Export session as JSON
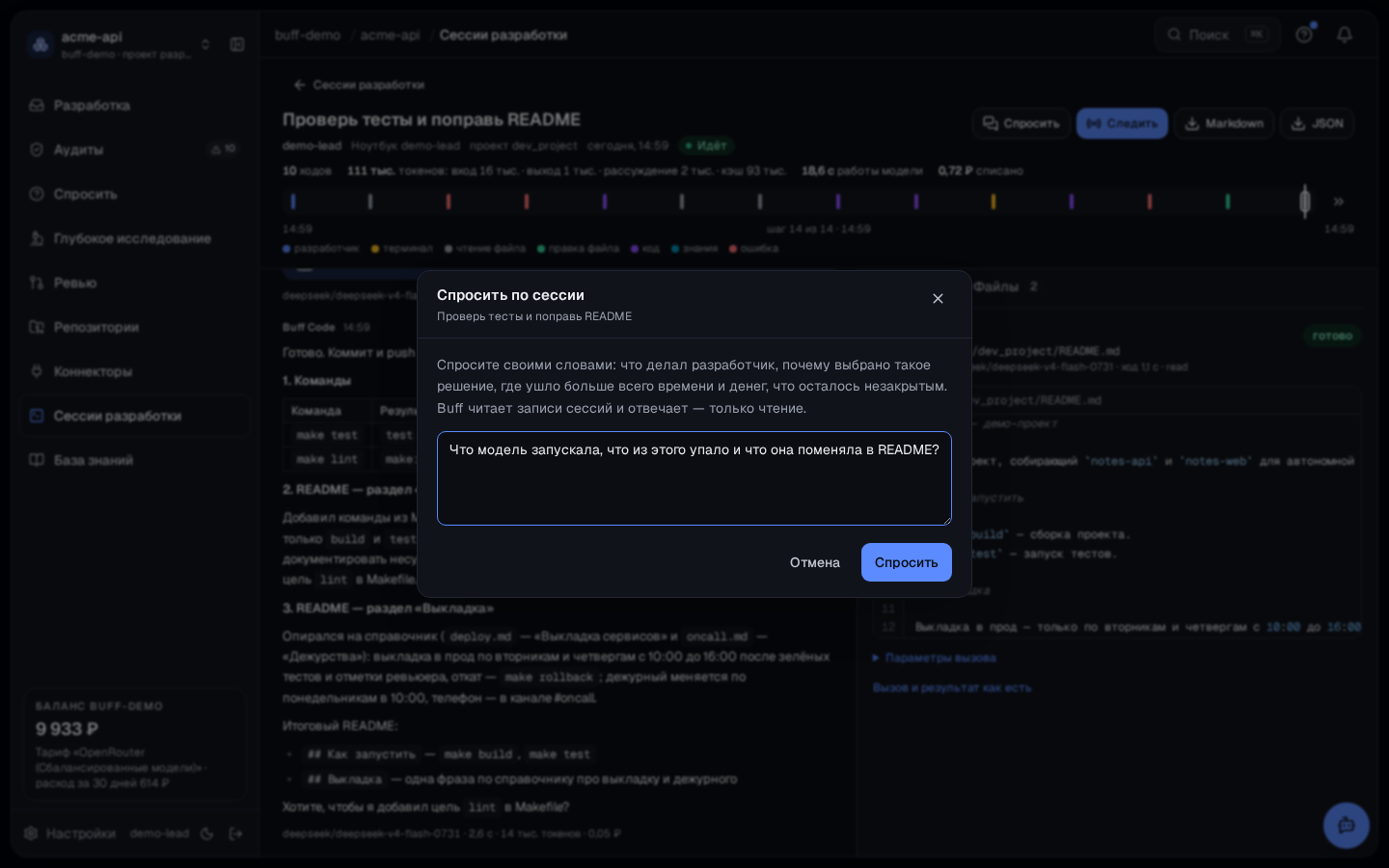 coord(1317,123)
